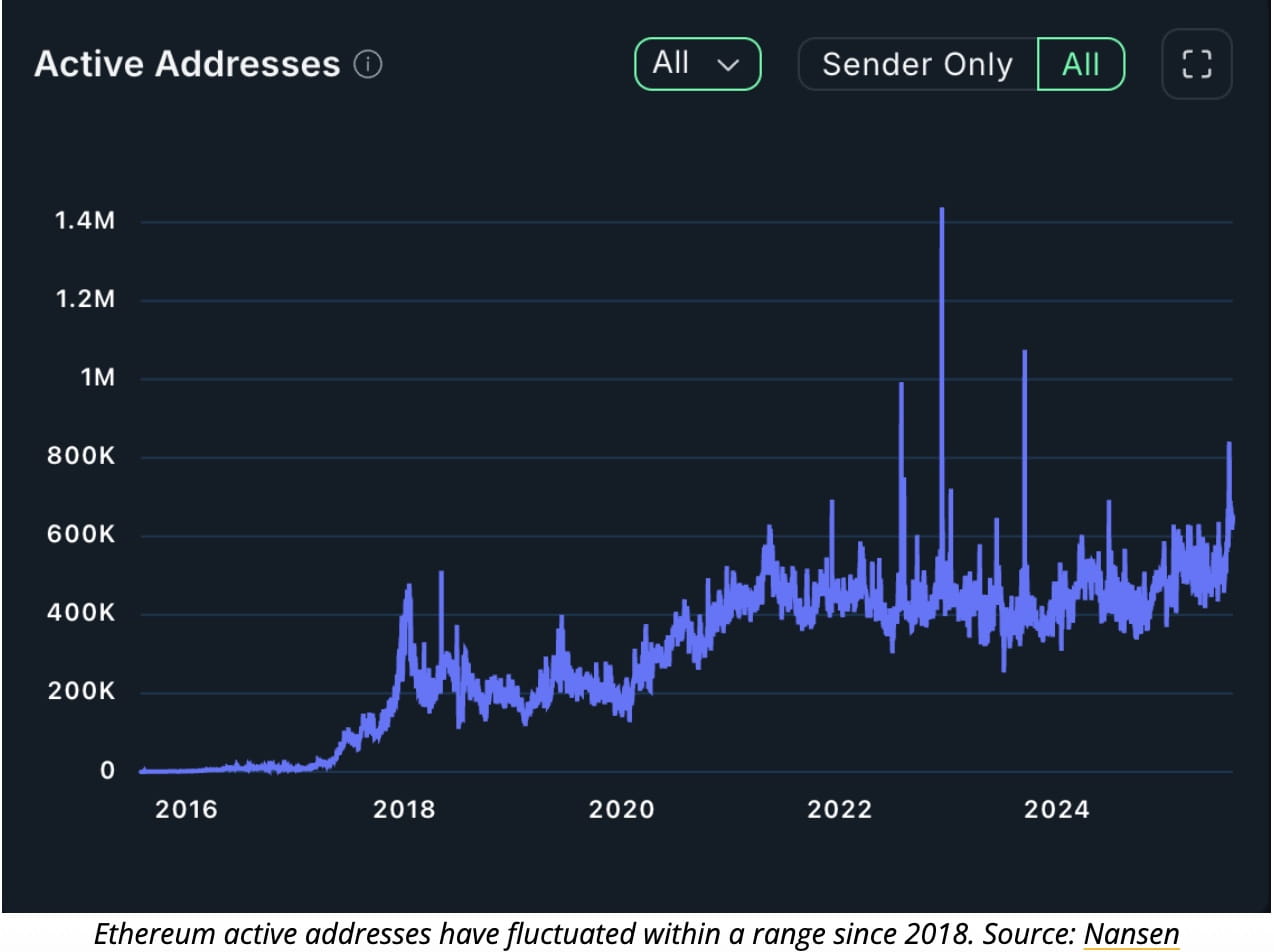The width and height of the screenshot is (1274, 952).
Task: Click the info icon beside Active Addresses
Action: click(368, 65)
